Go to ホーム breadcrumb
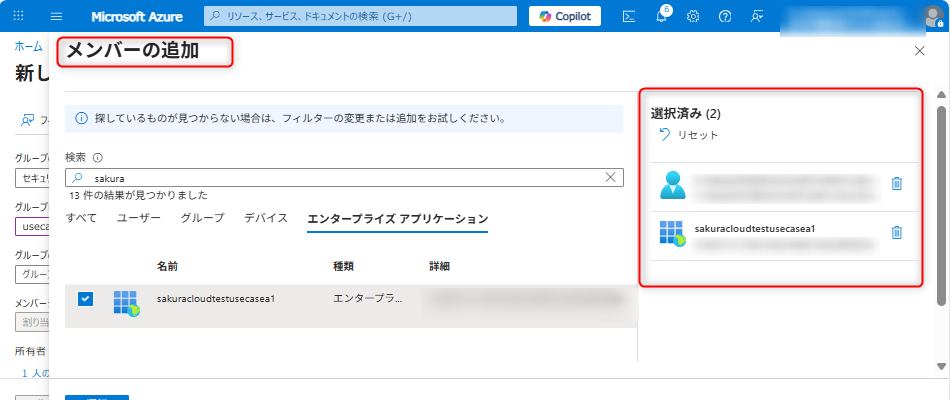This screenshot has width=950, height=400. click(28, 46)
